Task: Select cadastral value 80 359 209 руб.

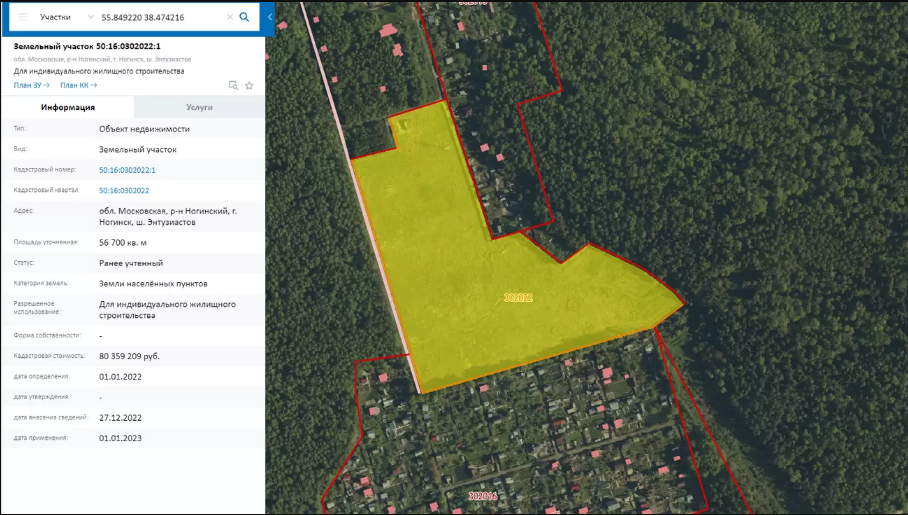Action: [129, 356]
